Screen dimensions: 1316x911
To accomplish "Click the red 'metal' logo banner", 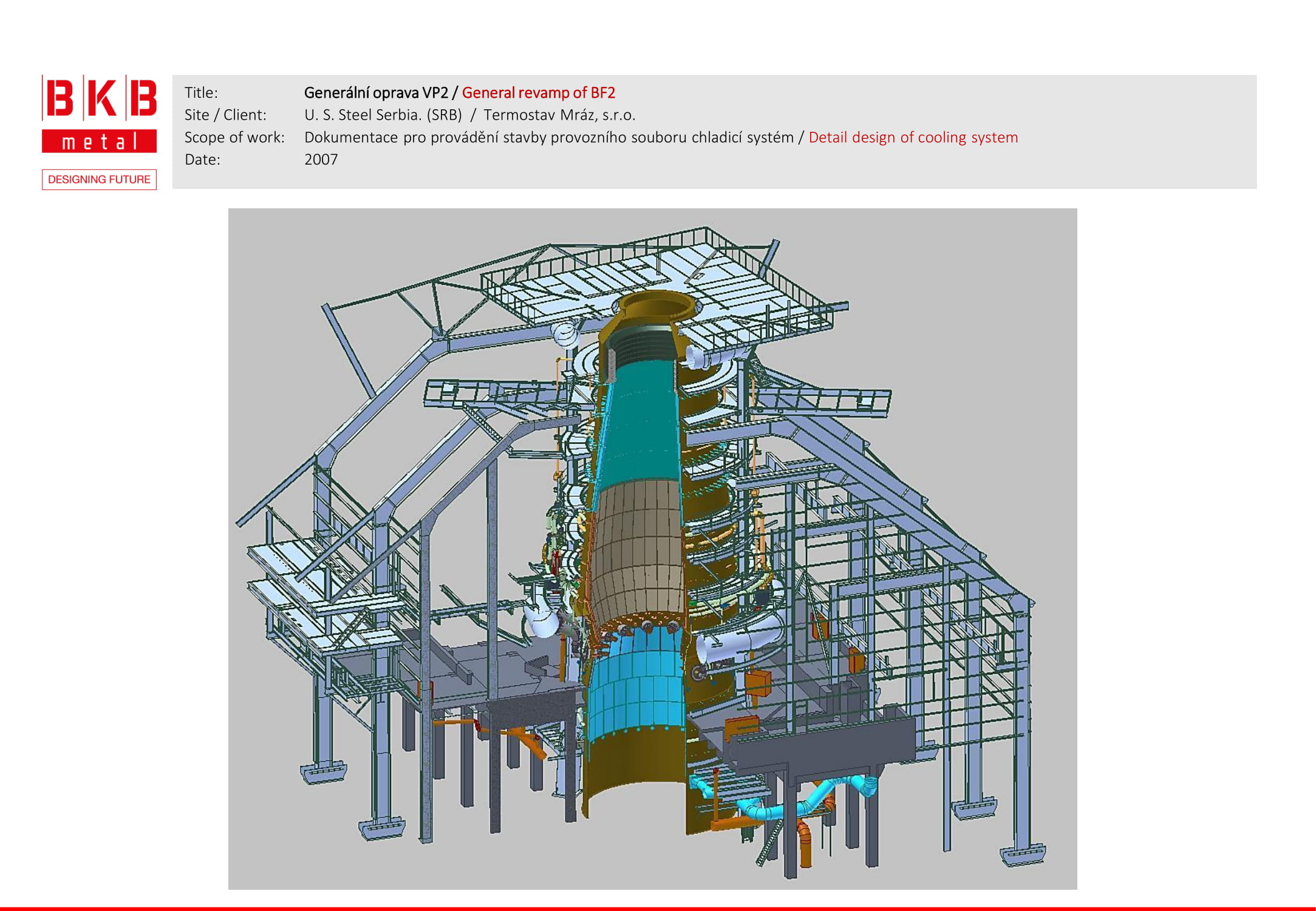I will tap(99, 142).
